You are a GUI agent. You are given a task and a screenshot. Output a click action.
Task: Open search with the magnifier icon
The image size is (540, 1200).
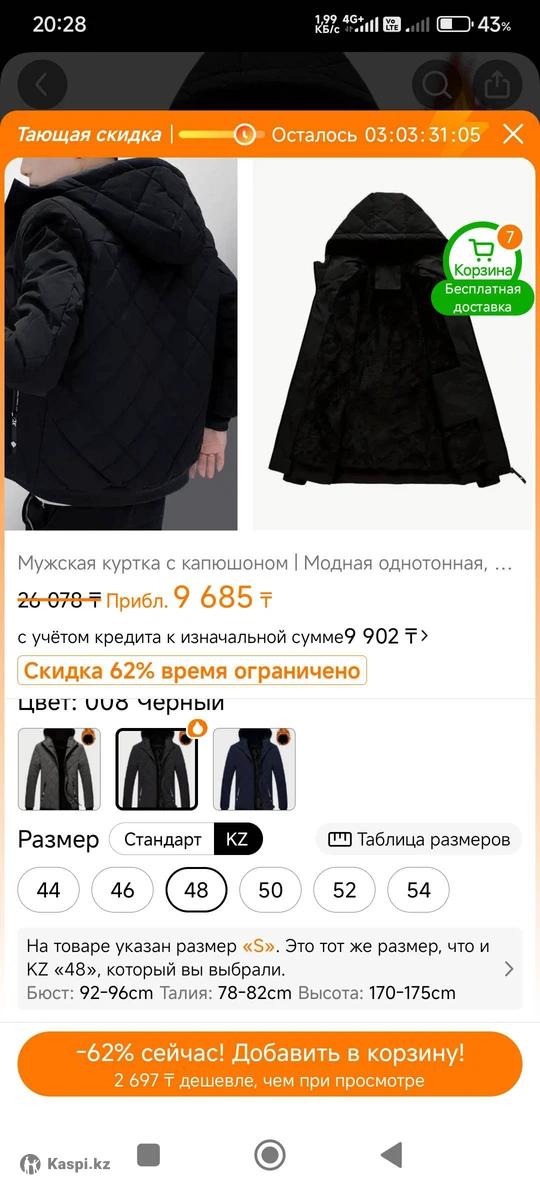coord(437,85)
